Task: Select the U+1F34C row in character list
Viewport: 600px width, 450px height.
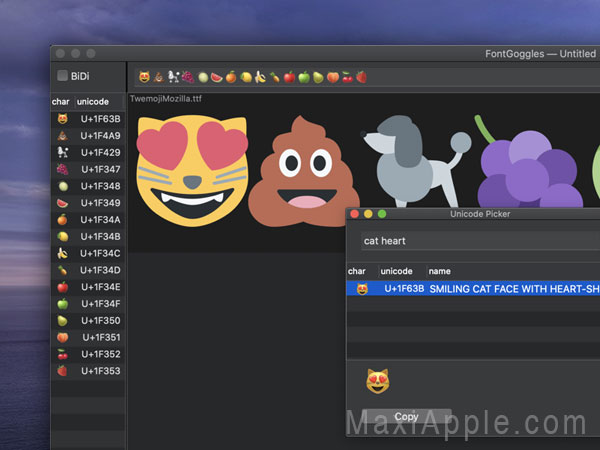Action: [x=88, y=253]
